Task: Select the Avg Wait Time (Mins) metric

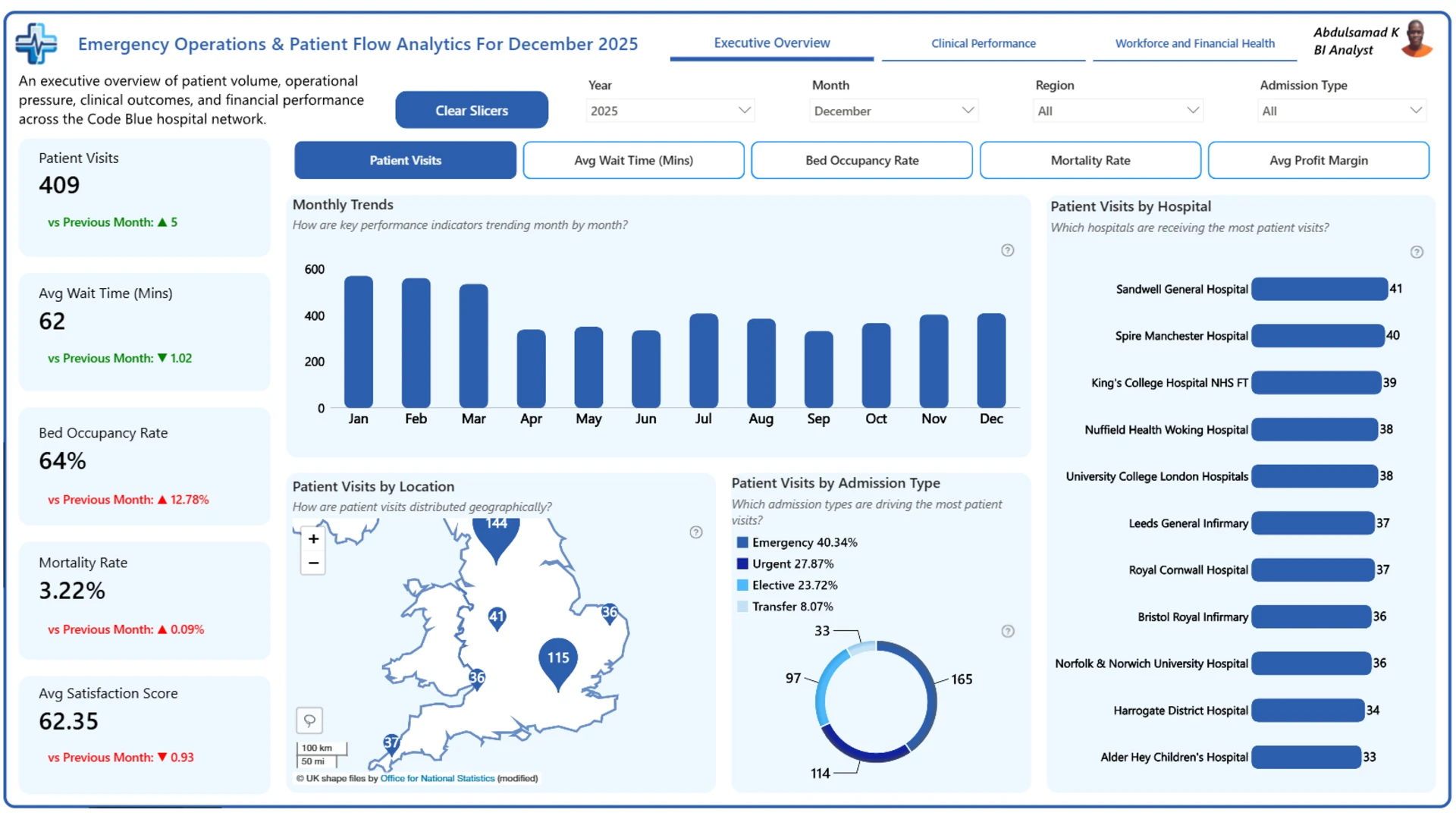Action: 633,160
